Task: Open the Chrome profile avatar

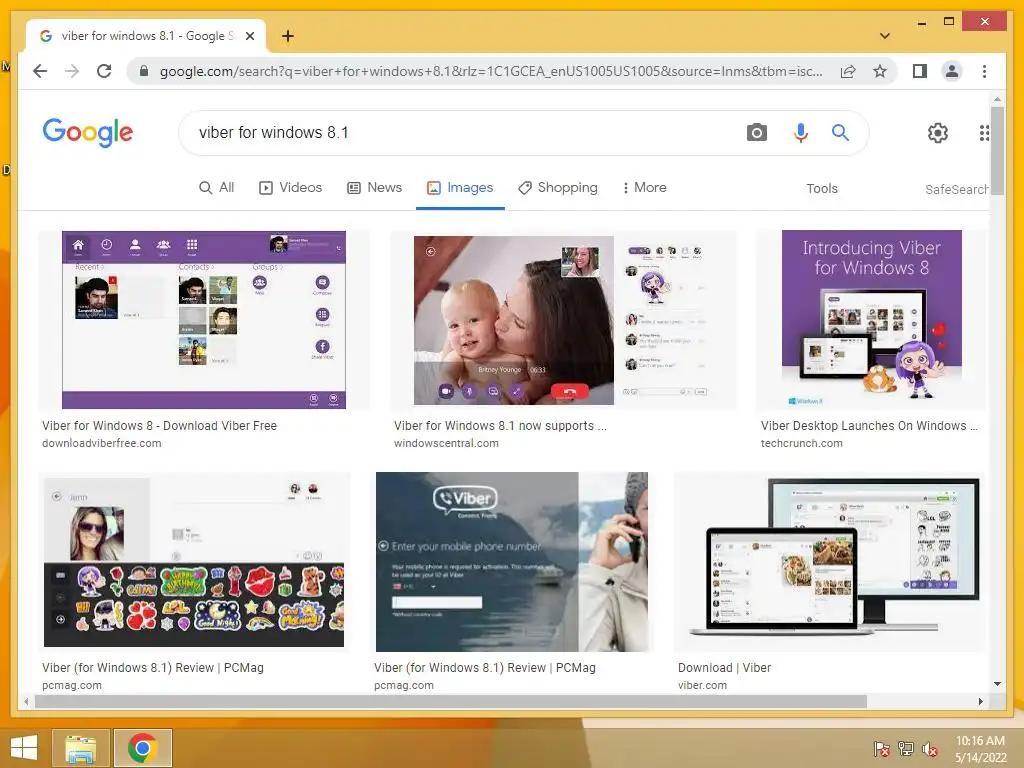Action: [952, 71]
